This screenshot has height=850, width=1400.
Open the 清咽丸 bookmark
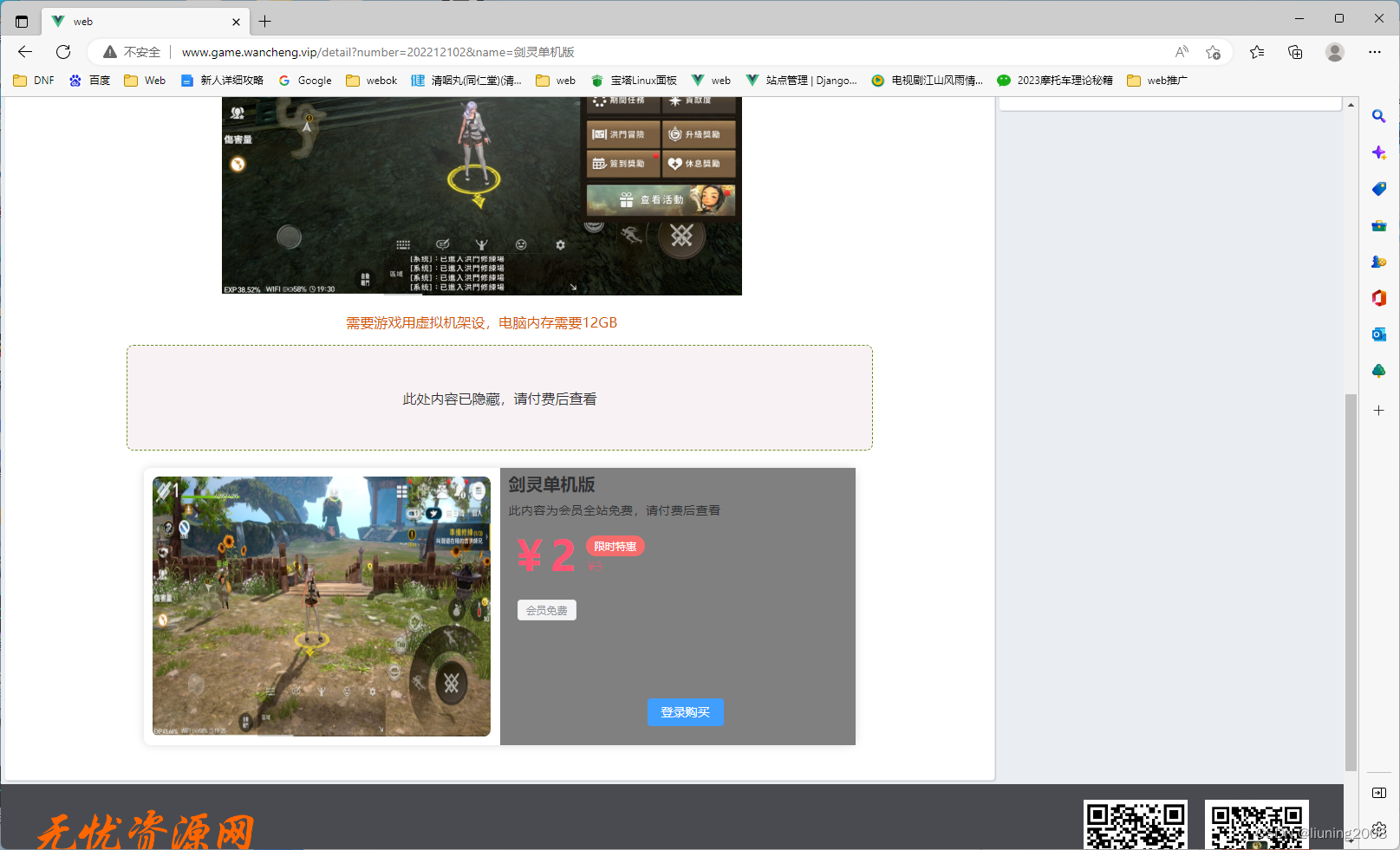pos(466,81)
